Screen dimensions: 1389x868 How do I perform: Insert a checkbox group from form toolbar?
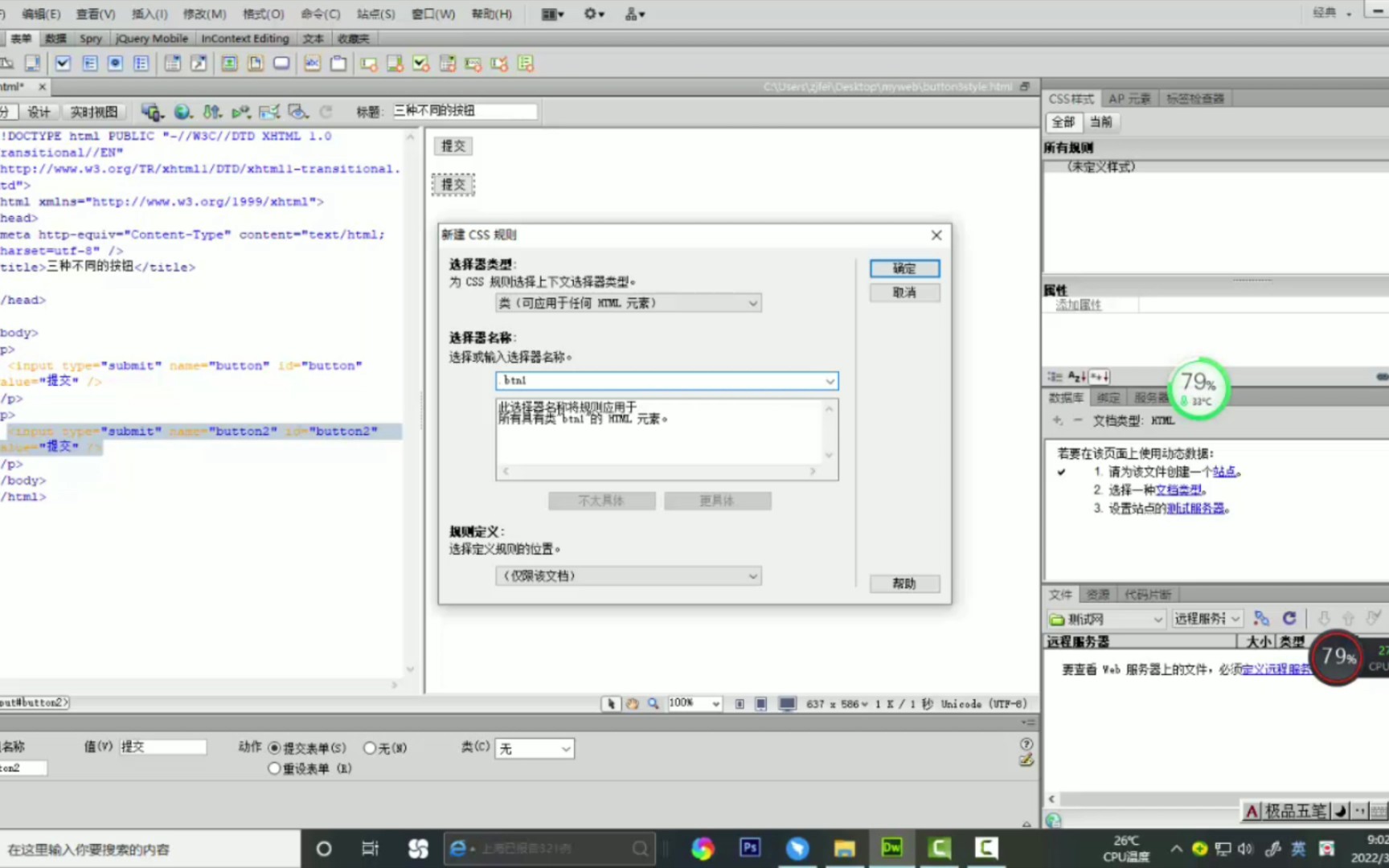click(89, 63)
